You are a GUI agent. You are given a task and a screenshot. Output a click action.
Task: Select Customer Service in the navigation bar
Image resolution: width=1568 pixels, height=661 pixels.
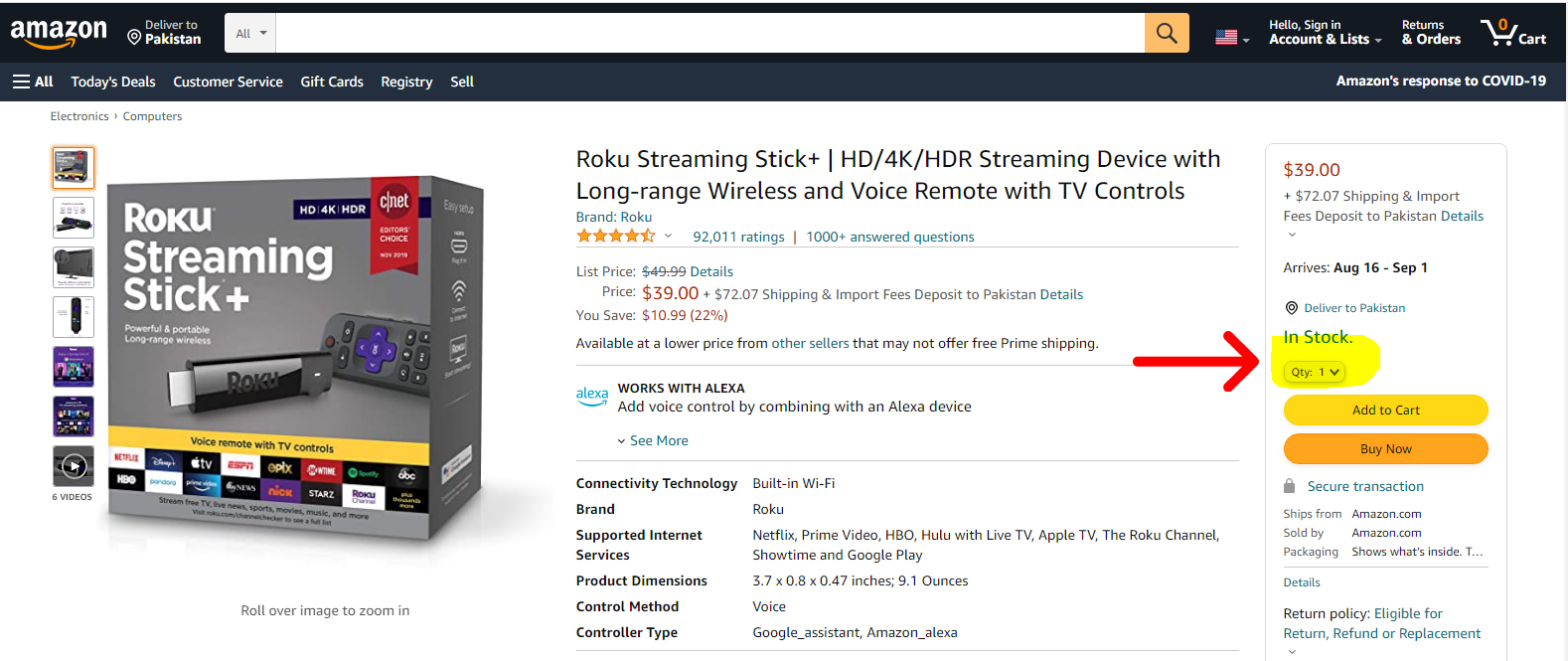(228, 82)
